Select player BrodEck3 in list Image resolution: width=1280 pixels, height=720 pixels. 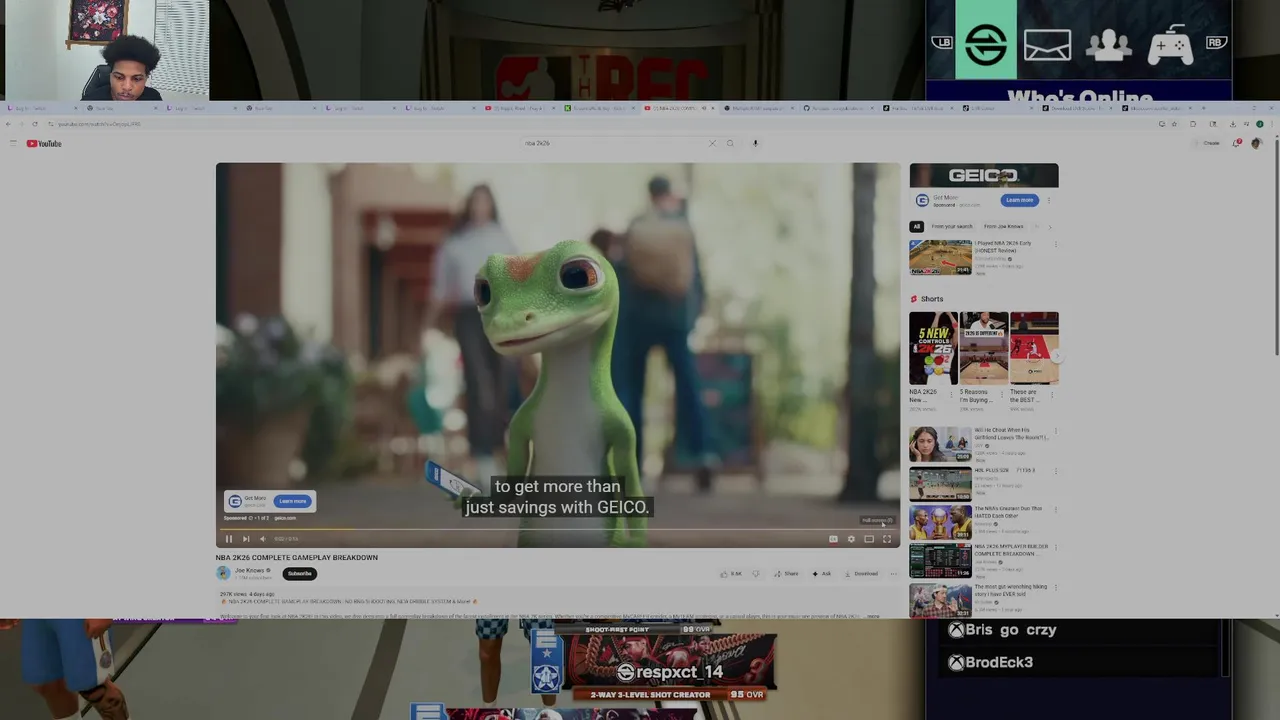(x=990, y=662)
